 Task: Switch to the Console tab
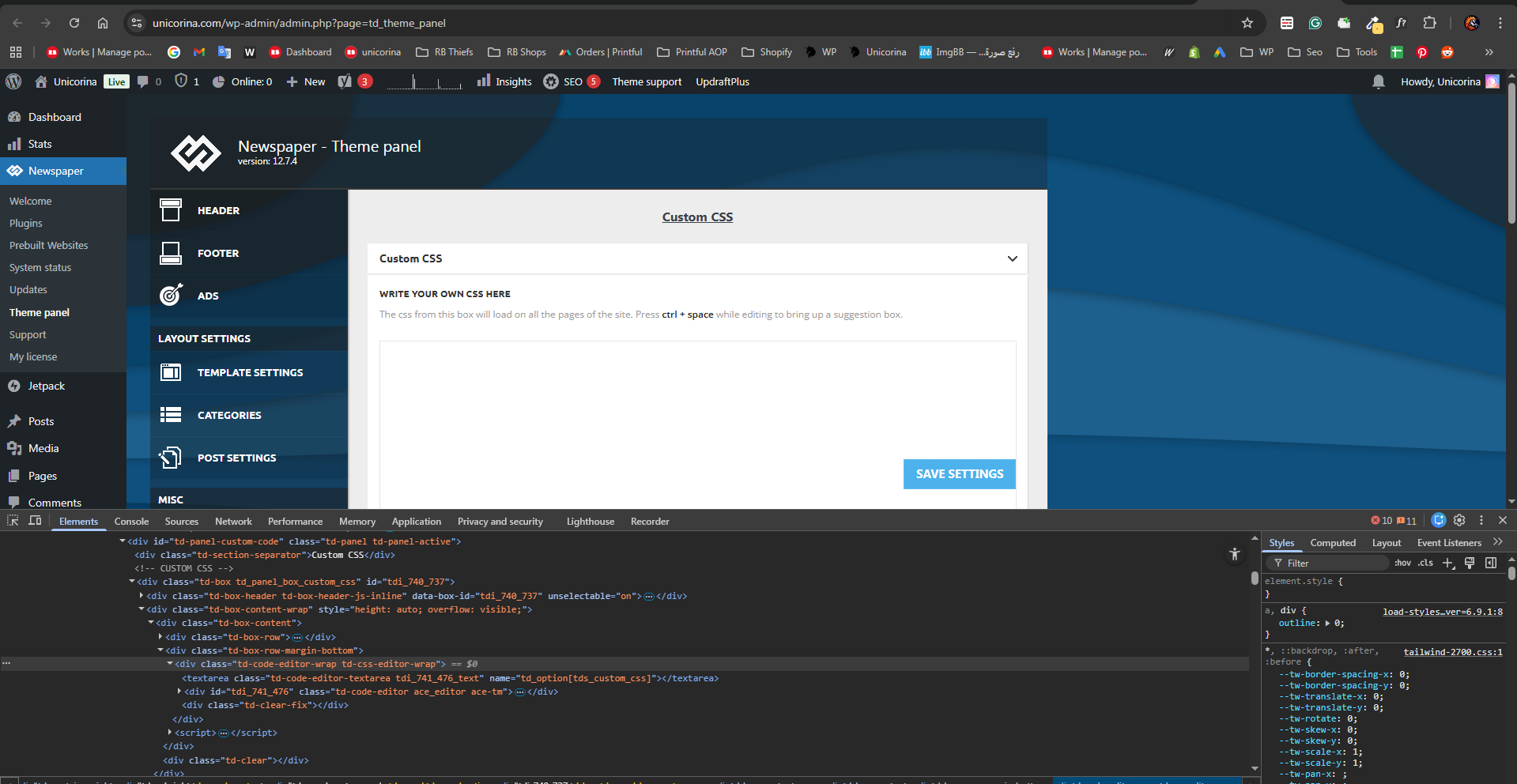[x=131, y=521]
